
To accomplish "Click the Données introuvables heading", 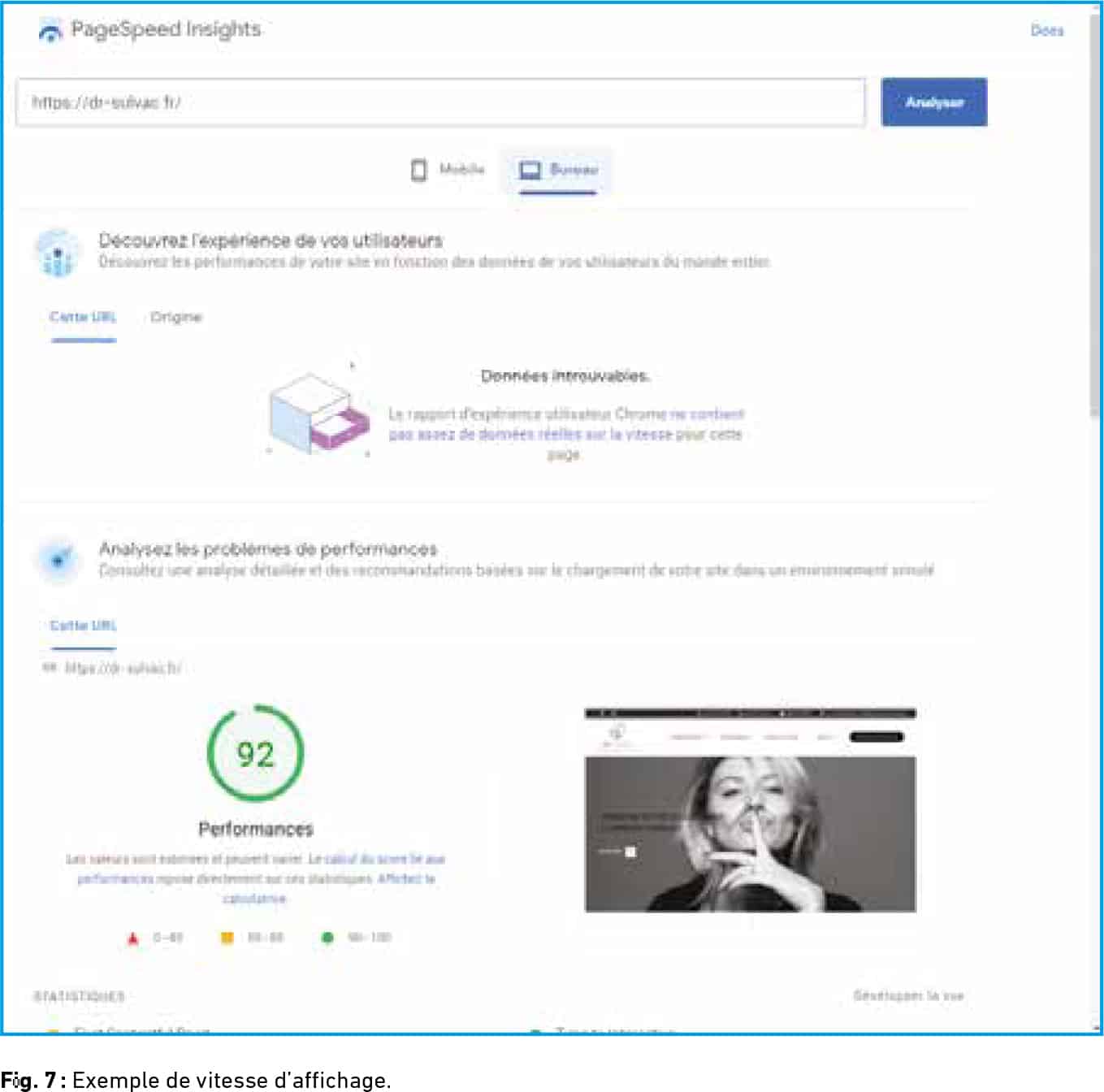I will coord(565,376).
